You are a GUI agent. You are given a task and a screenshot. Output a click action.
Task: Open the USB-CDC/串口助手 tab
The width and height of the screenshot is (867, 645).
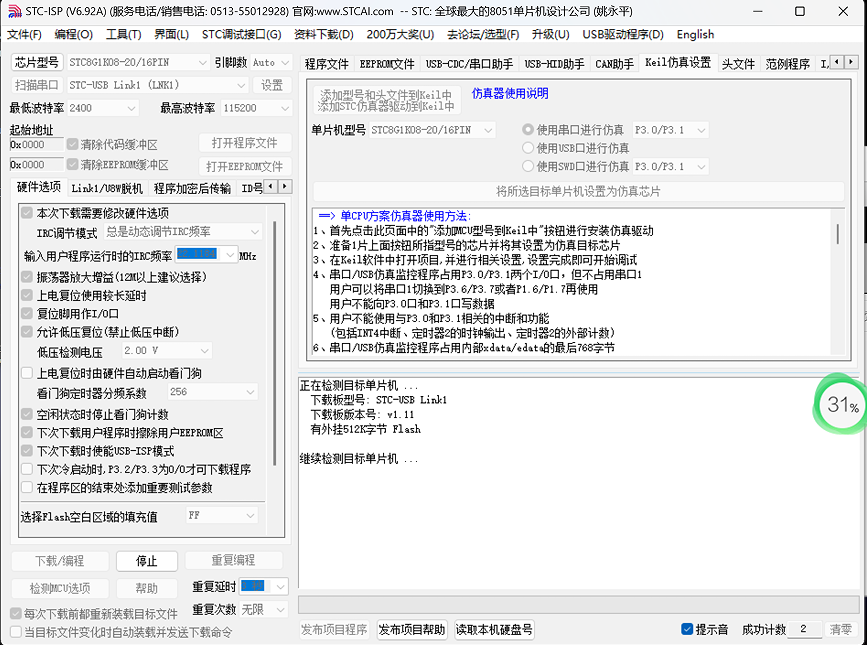(469, 64)
